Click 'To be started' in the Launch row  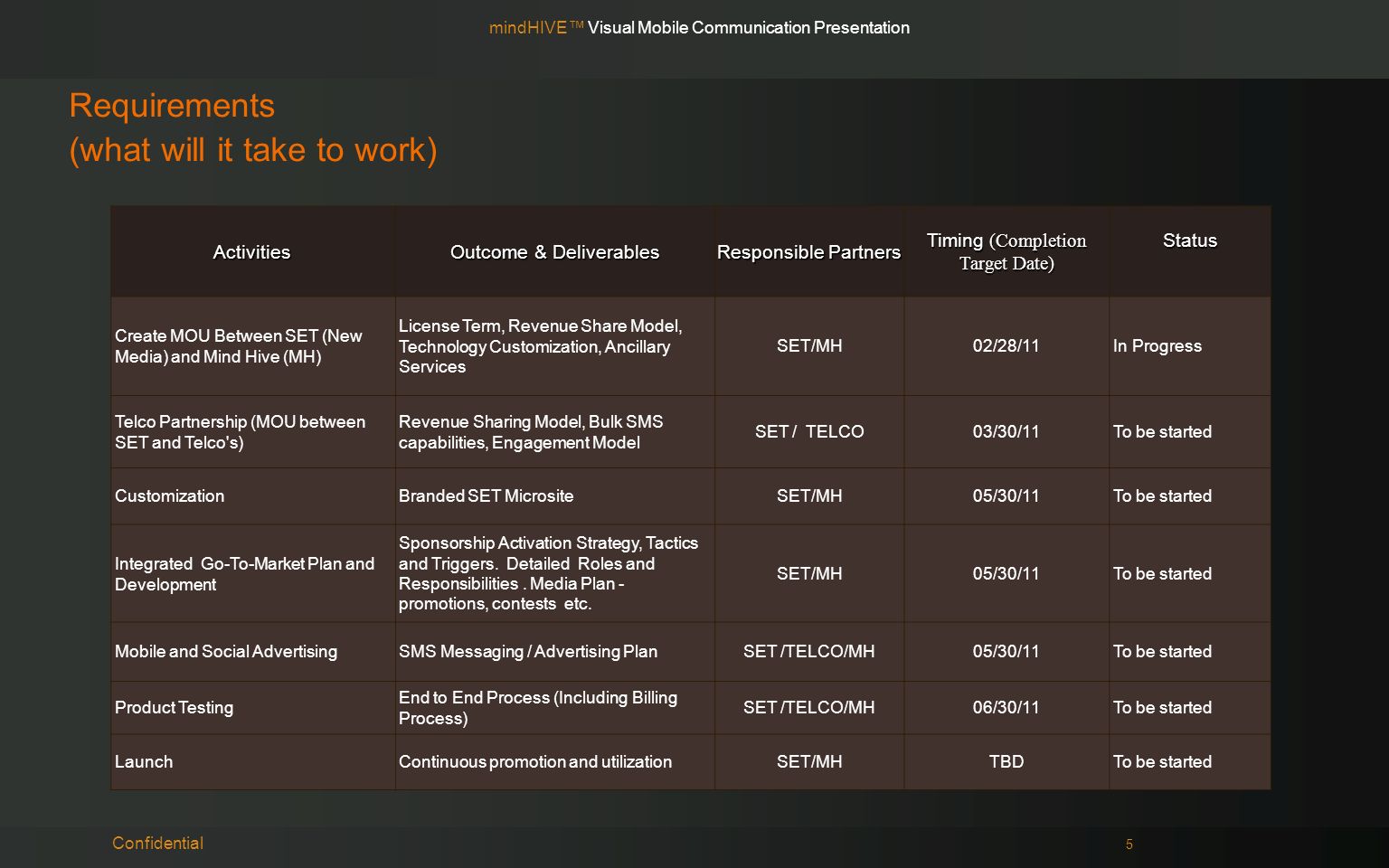[x=1190, y=761]
